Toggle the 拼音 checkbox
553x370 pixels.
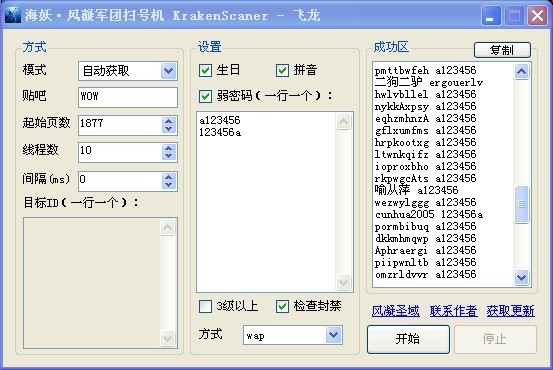[x=282, y=70]
